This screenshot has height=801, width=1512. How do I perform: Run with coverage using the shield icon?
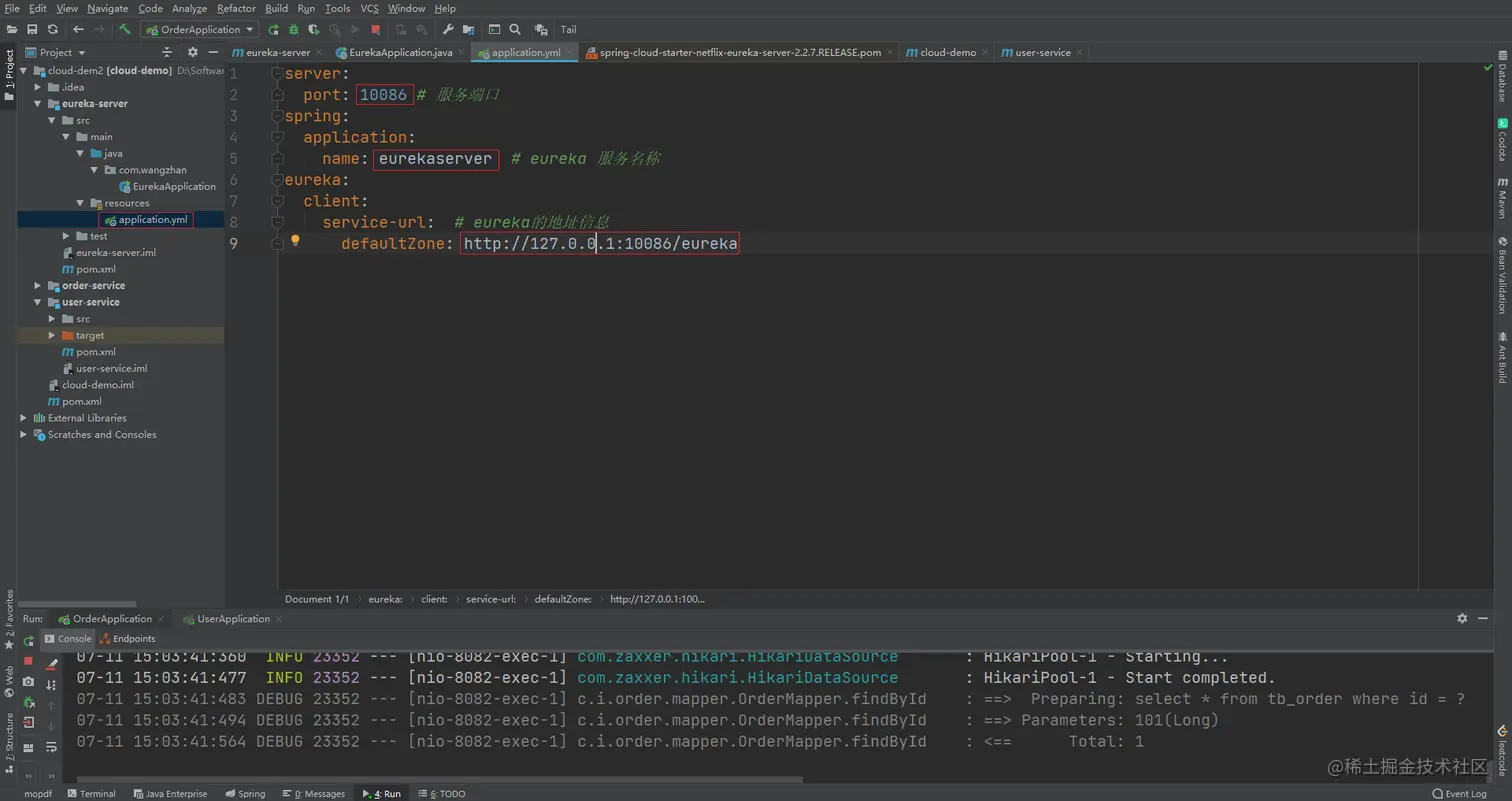314,30
